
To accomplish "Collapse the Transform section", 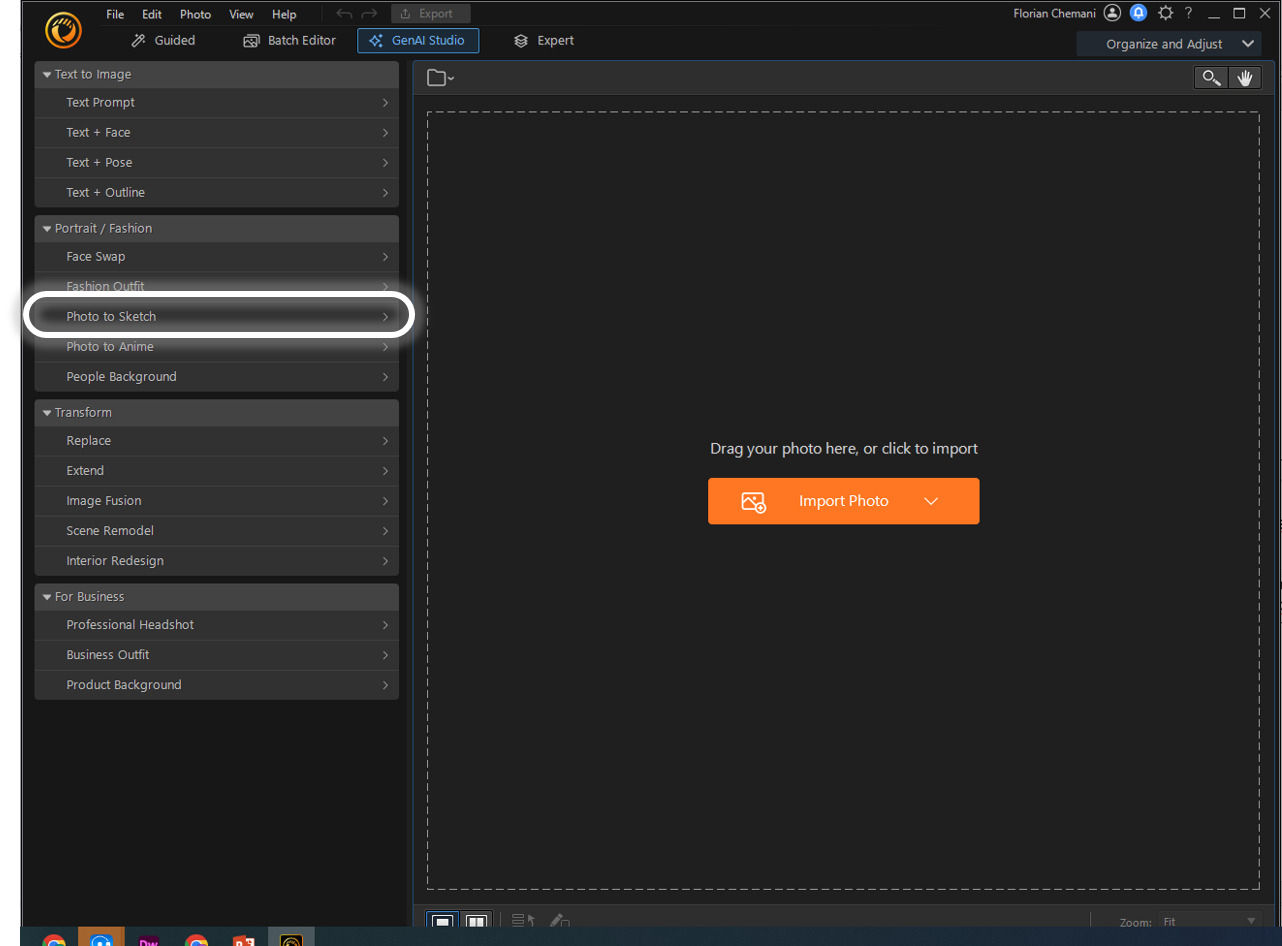I will click(46, 412).
